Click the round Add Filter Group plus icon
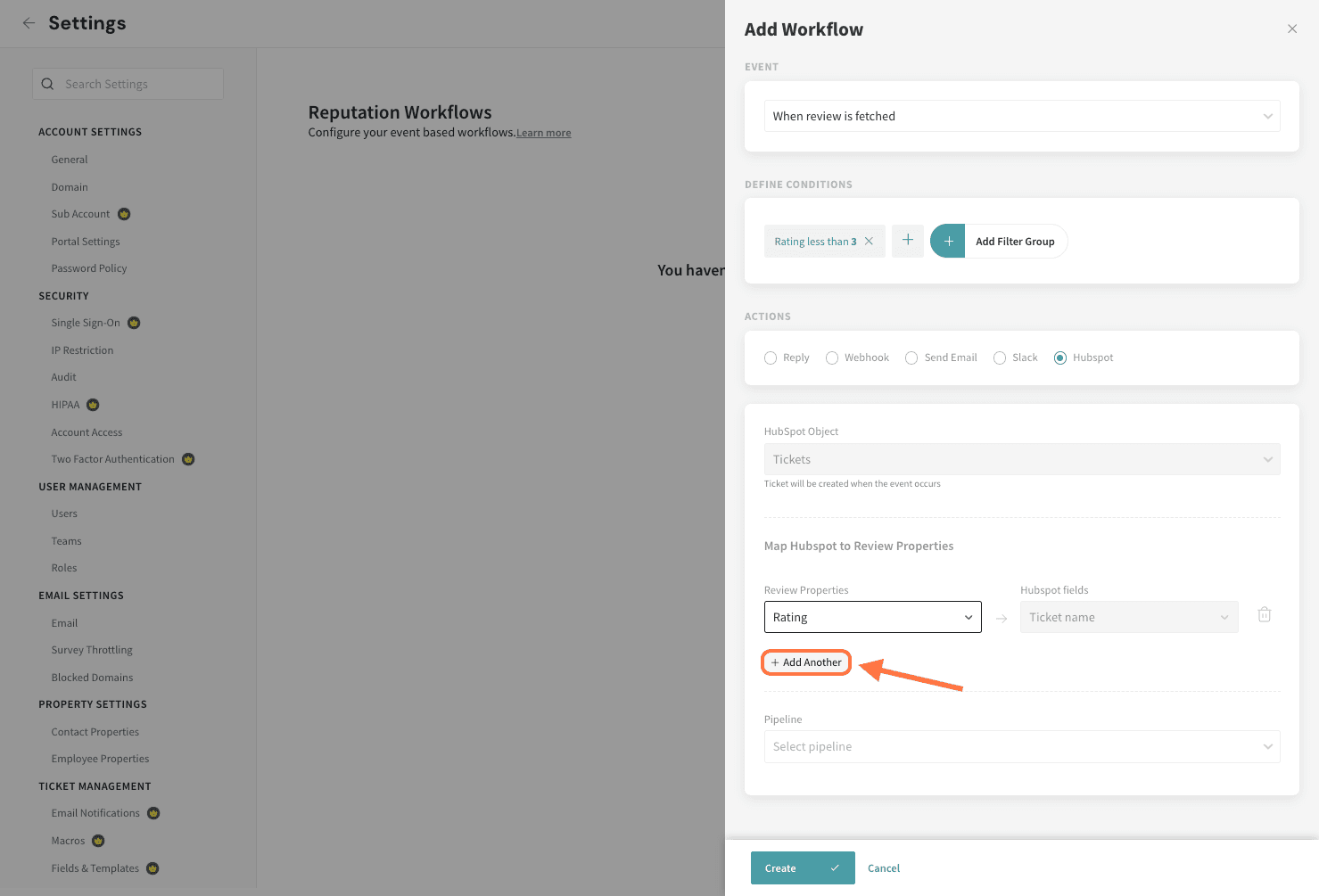This screenshot has height=896, width=1319. [948, 242]
